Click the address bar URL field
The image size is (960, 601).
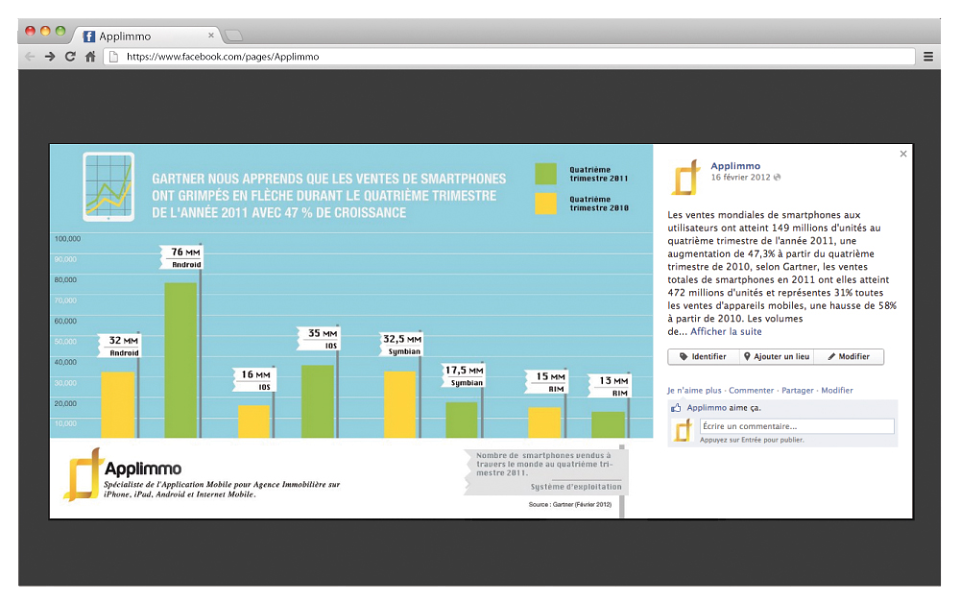click(510, 56)
